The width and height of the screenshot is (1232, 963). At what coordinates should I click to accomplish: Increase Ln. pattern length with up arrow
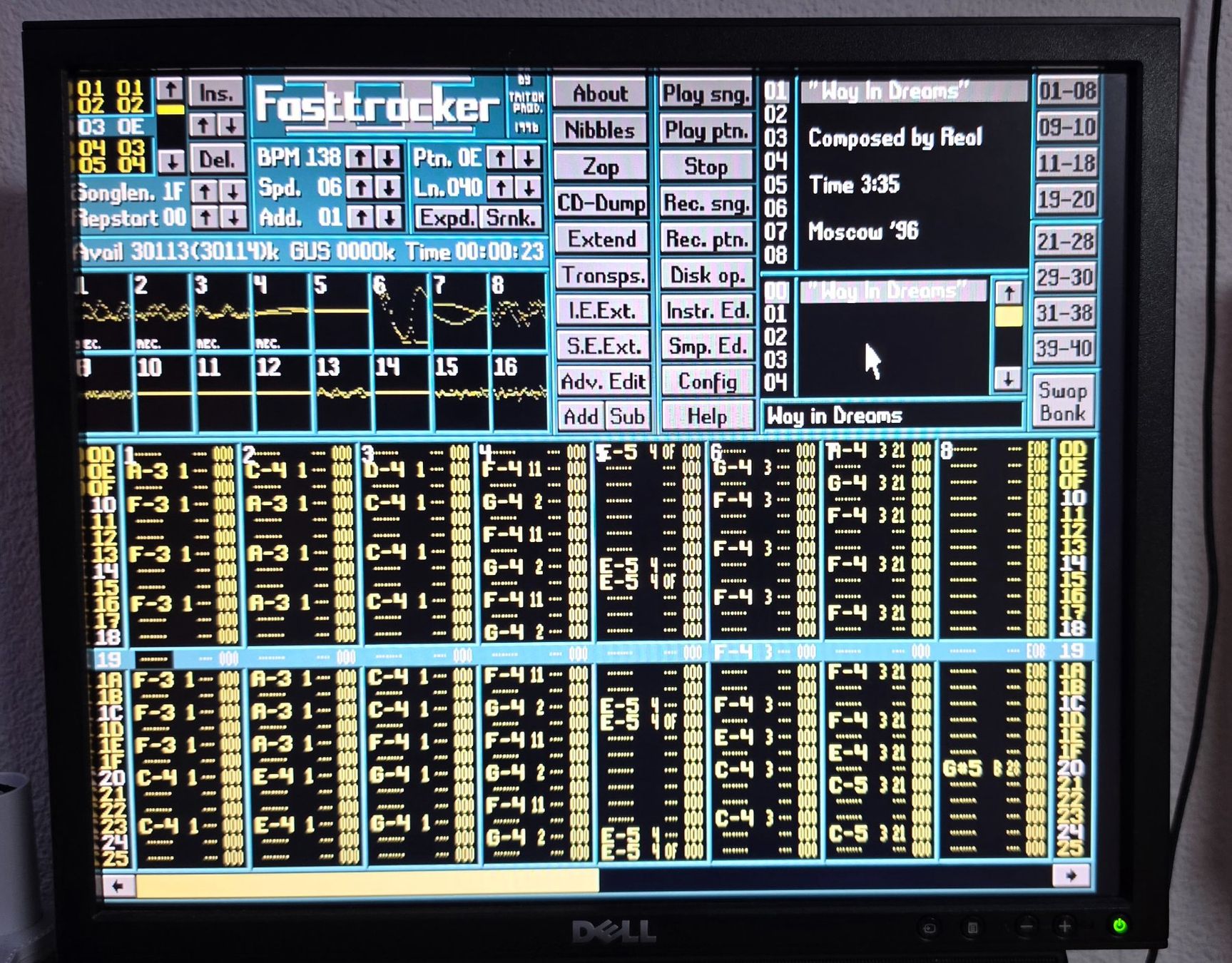point(502,188)
